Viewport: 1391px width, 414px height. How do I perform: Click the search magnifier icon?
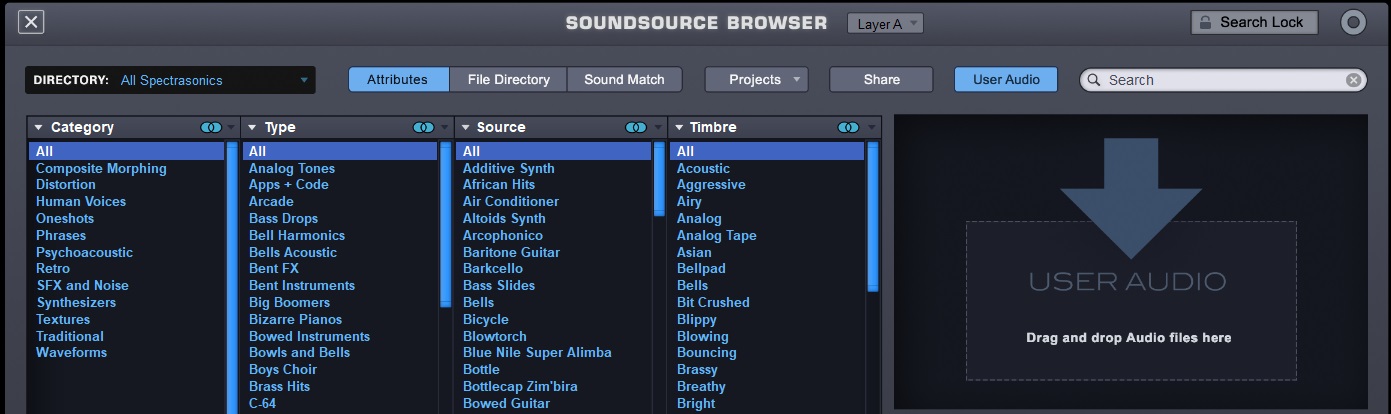point(1094,80)
